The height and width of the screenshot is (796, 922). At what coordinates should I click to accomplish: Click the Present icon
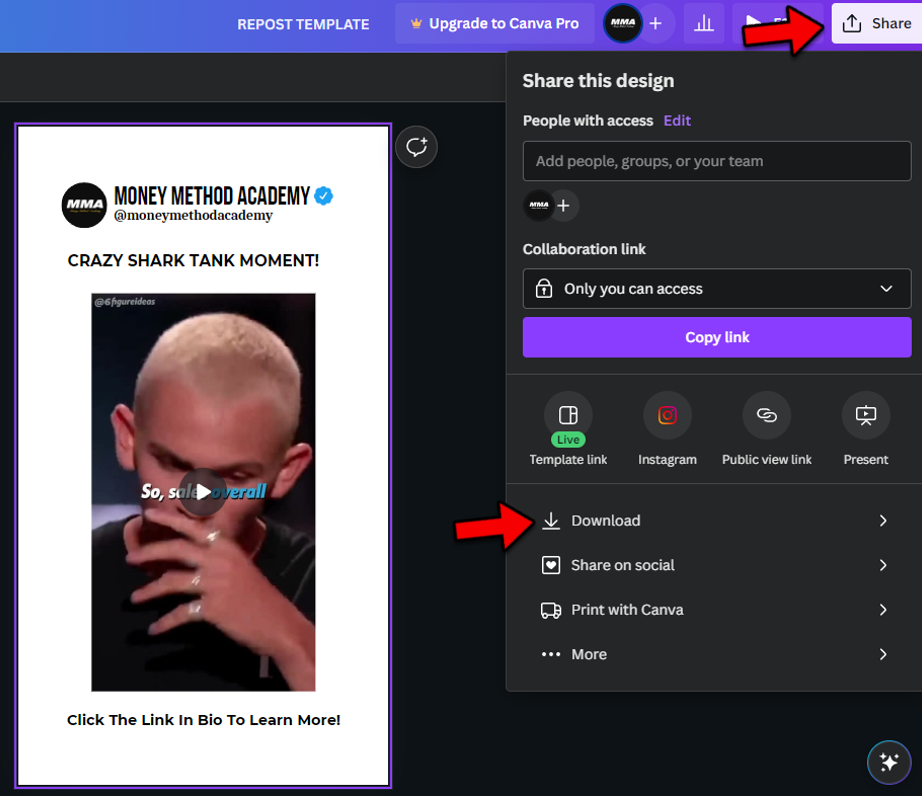click(x=866, y=416)
